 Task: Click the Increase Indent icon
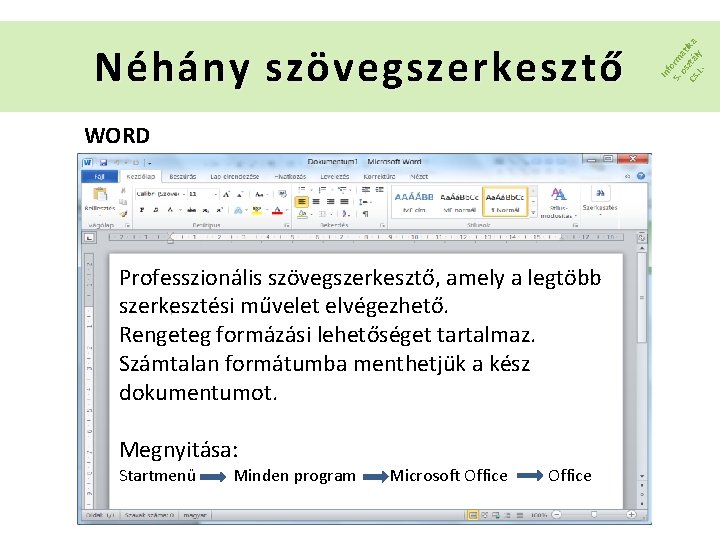pos(379,190)
